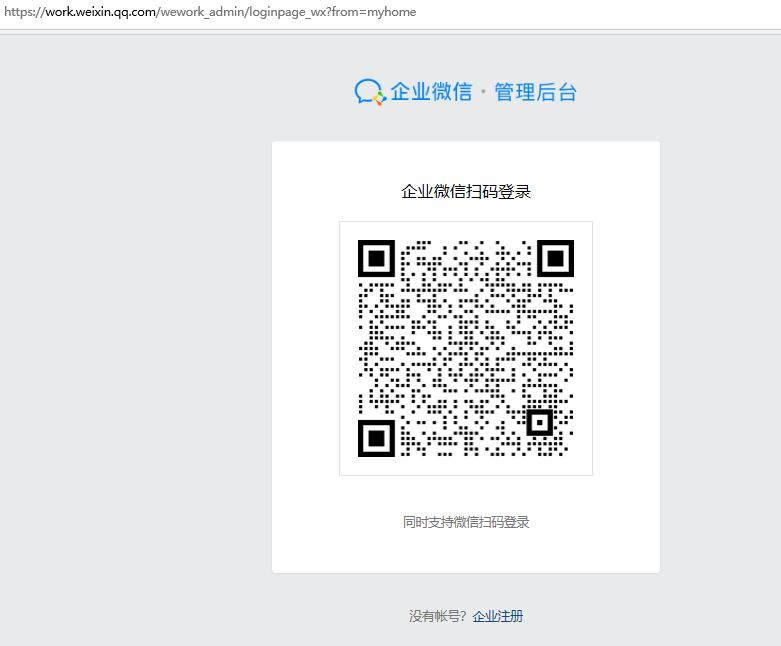The image size is (781, 646).
Task: Click the 企业微信 brand name text
Action: tap(431, 92)
